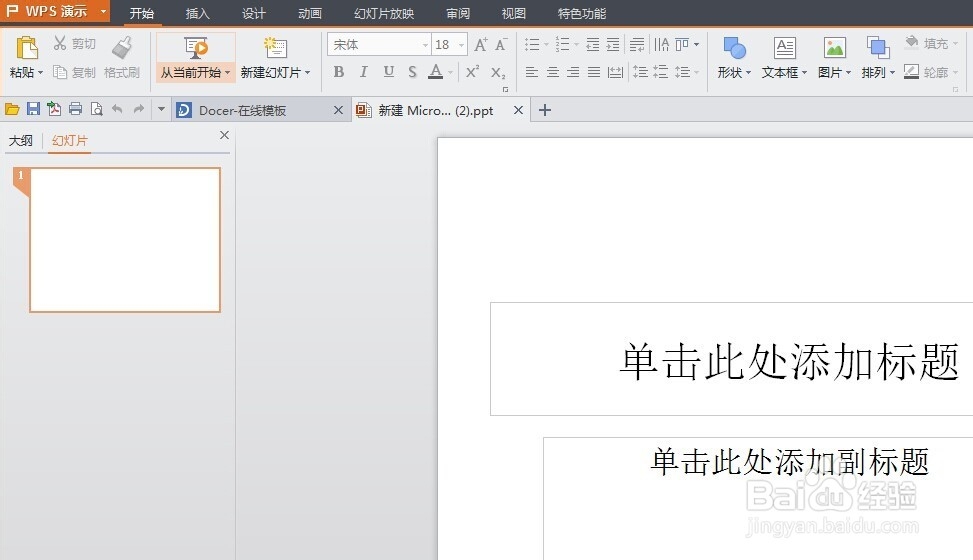973x560 pixels.
Task: Justify the paragraph text
Action: click(x=594, y=72)
